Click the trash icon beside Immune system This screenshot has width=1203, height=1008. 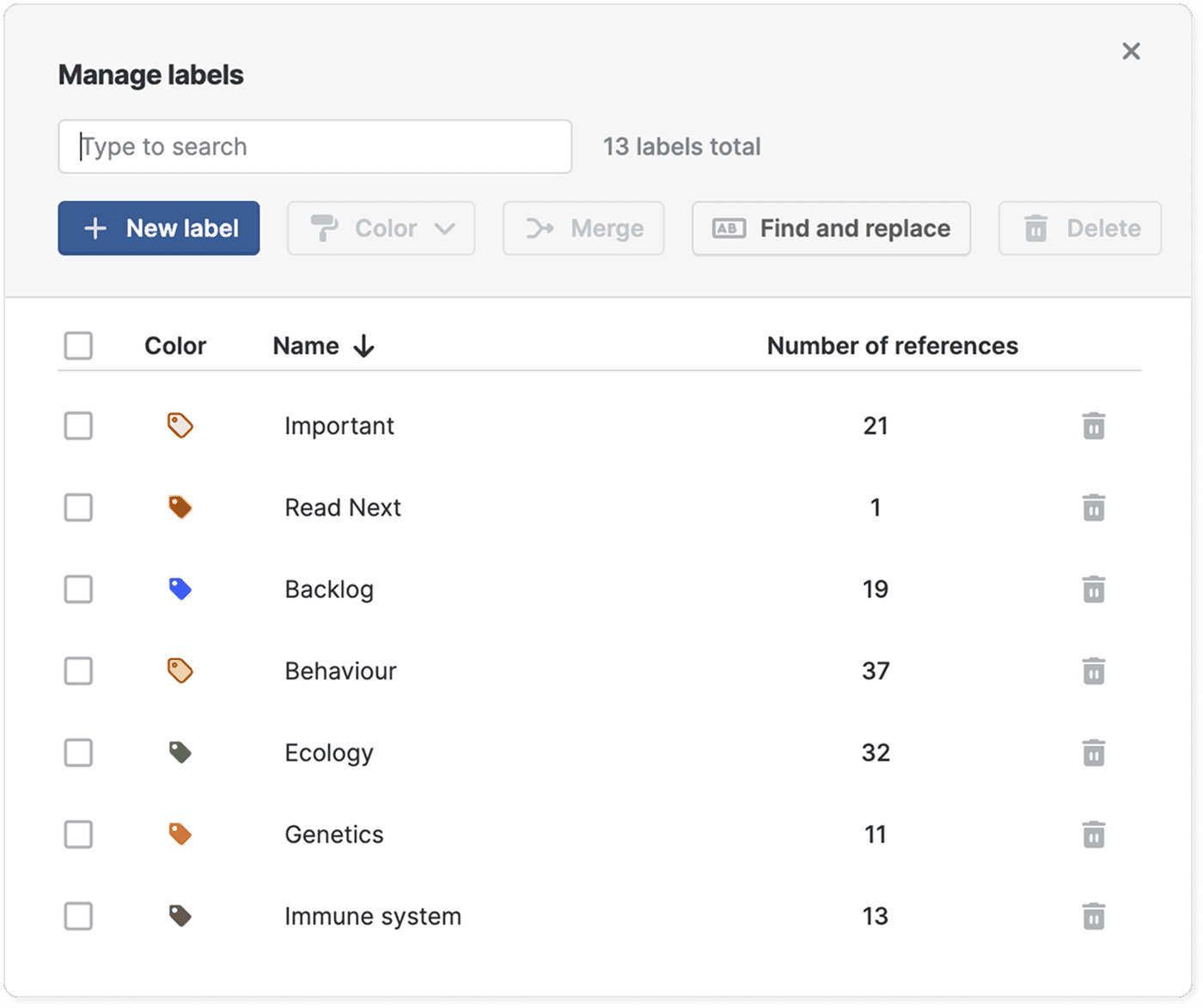1093,916
